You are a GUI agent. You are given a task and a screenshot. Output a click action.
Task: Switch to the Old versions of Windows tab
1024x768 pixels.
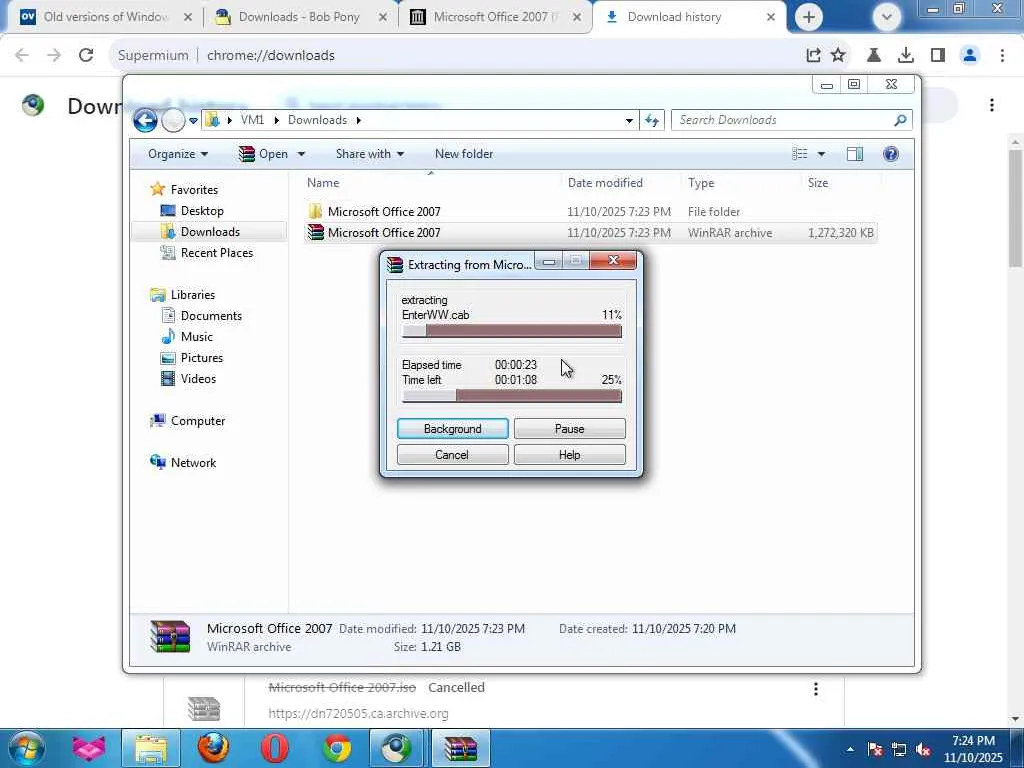tap(106, 17)
